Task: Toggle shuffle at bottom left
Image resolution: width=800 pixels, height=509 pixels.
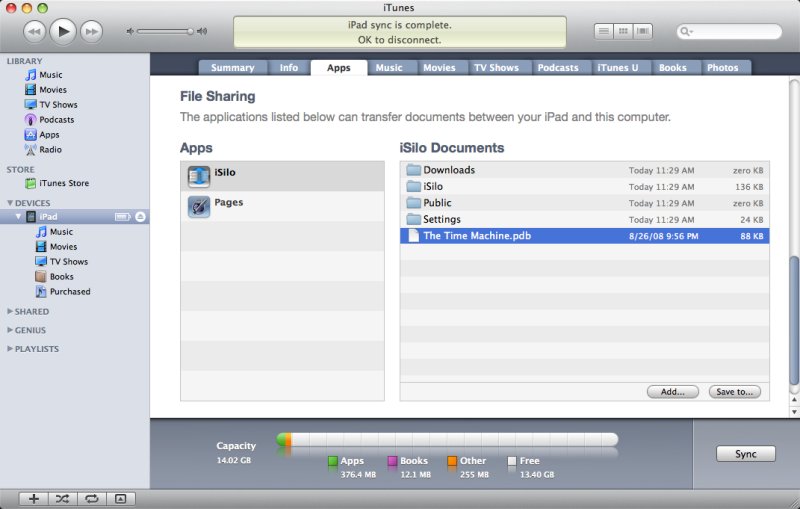Action: 62,498
